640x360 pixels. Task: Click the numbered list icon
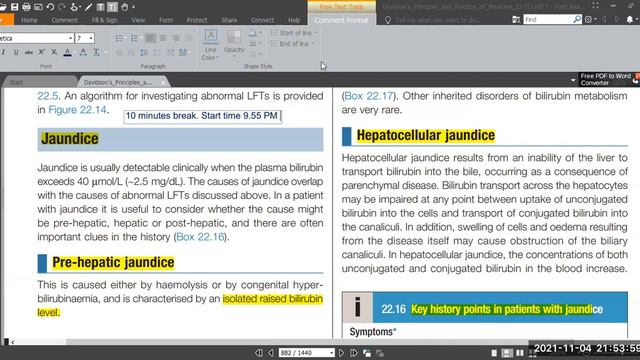(x=134, y=38)
